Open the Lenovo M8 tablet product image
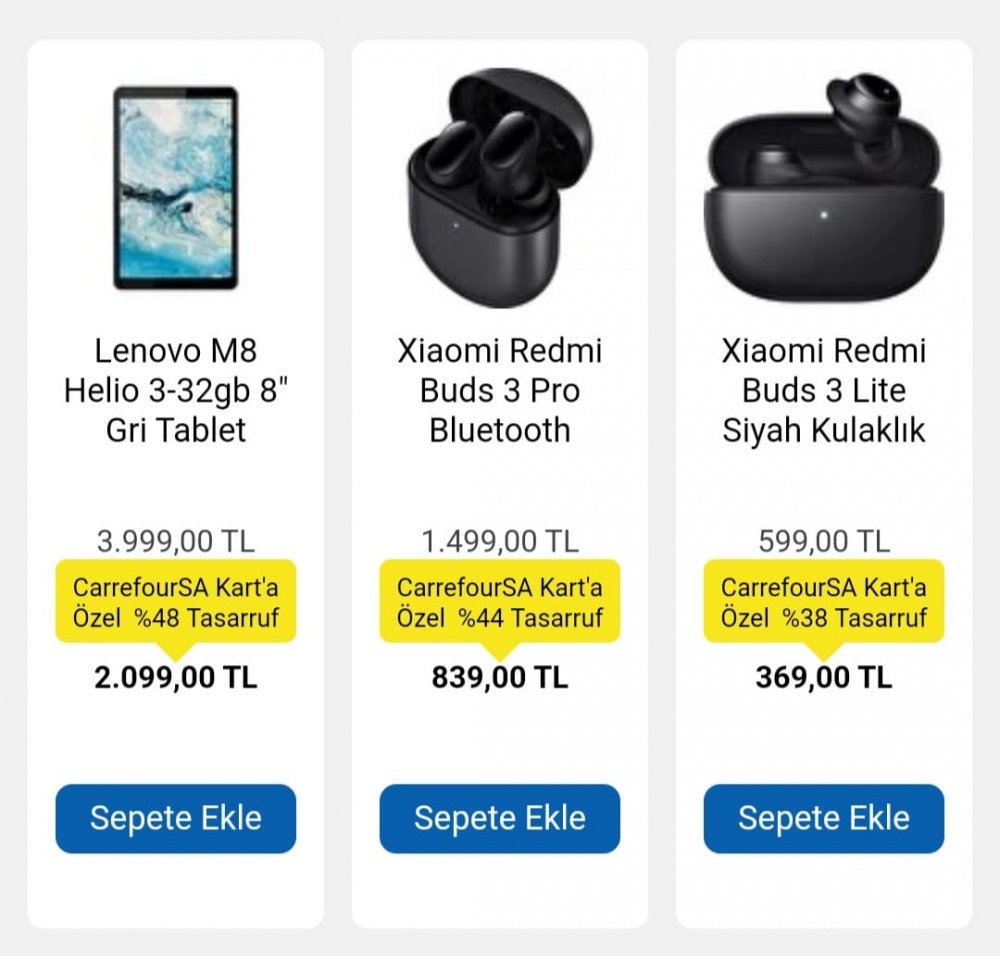 click(176, 188)
